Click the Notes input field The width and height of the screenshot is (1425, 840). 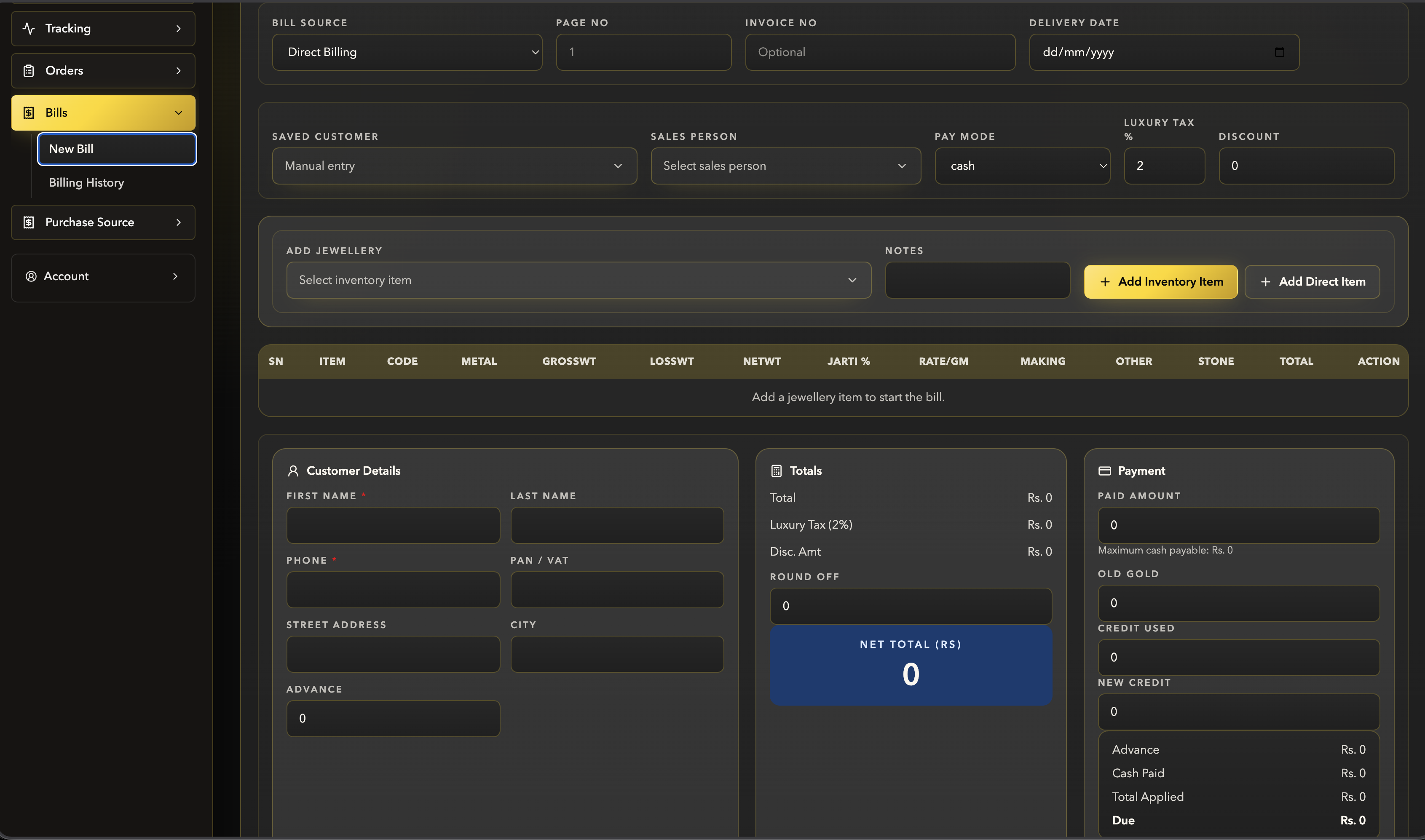tap(978, 280)
